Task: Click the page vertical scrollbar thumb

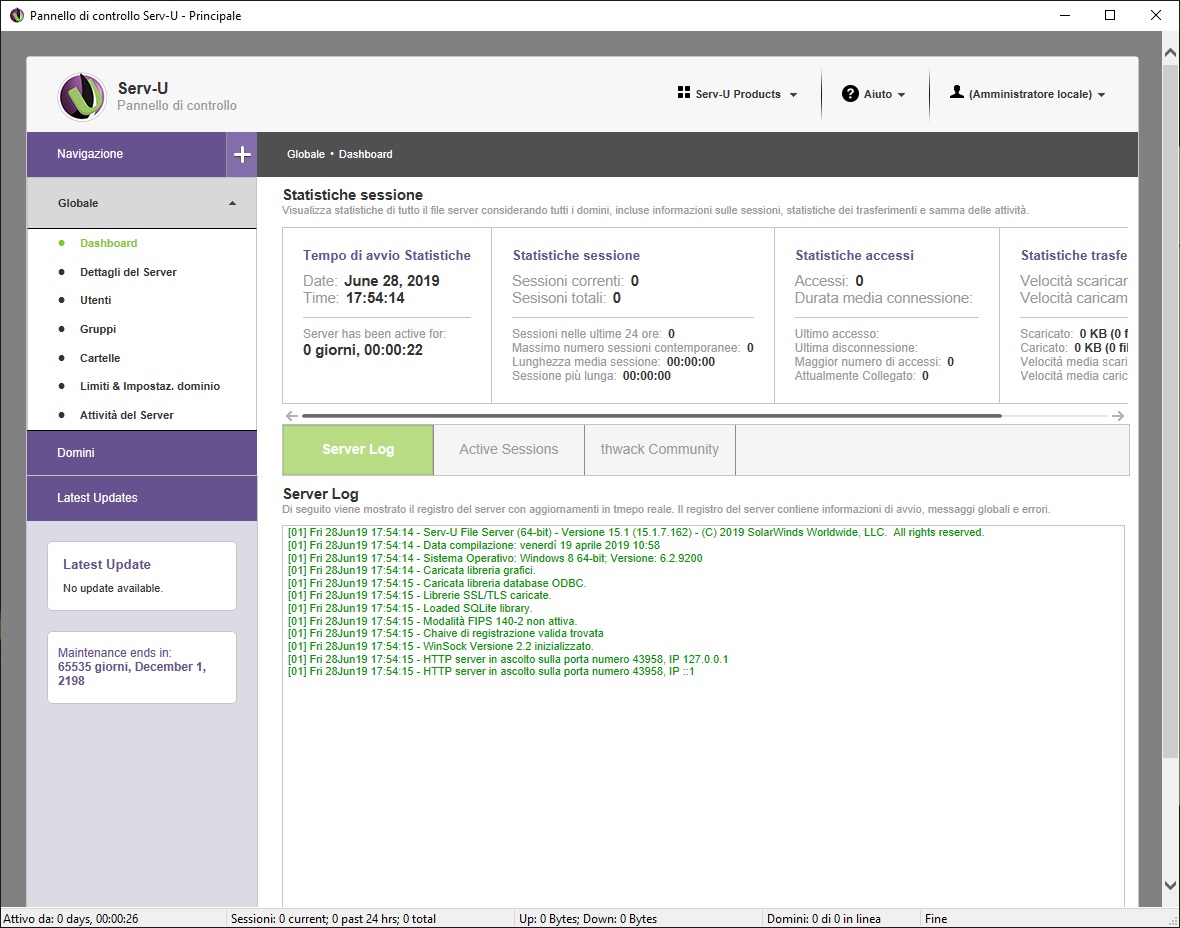Action: 1170,412
